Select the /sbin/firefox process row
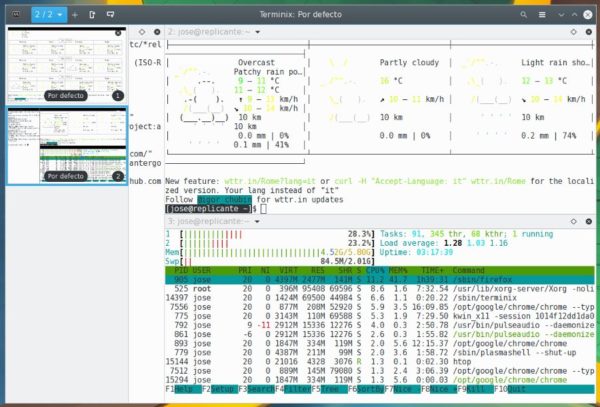600x407 pixels. coord(380,280)
